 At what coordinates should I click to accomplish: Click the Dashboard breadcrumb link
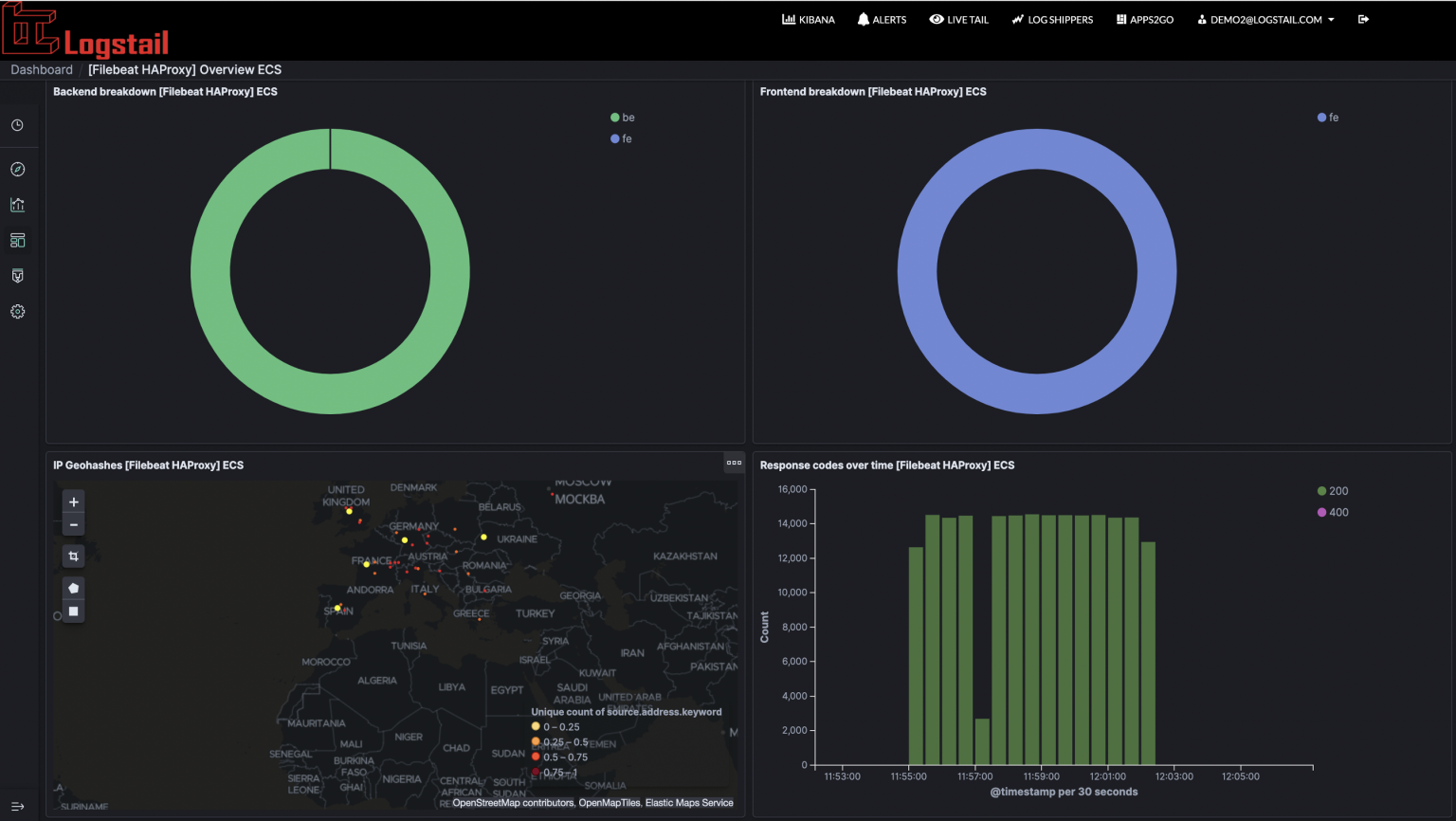click(42, 69)
